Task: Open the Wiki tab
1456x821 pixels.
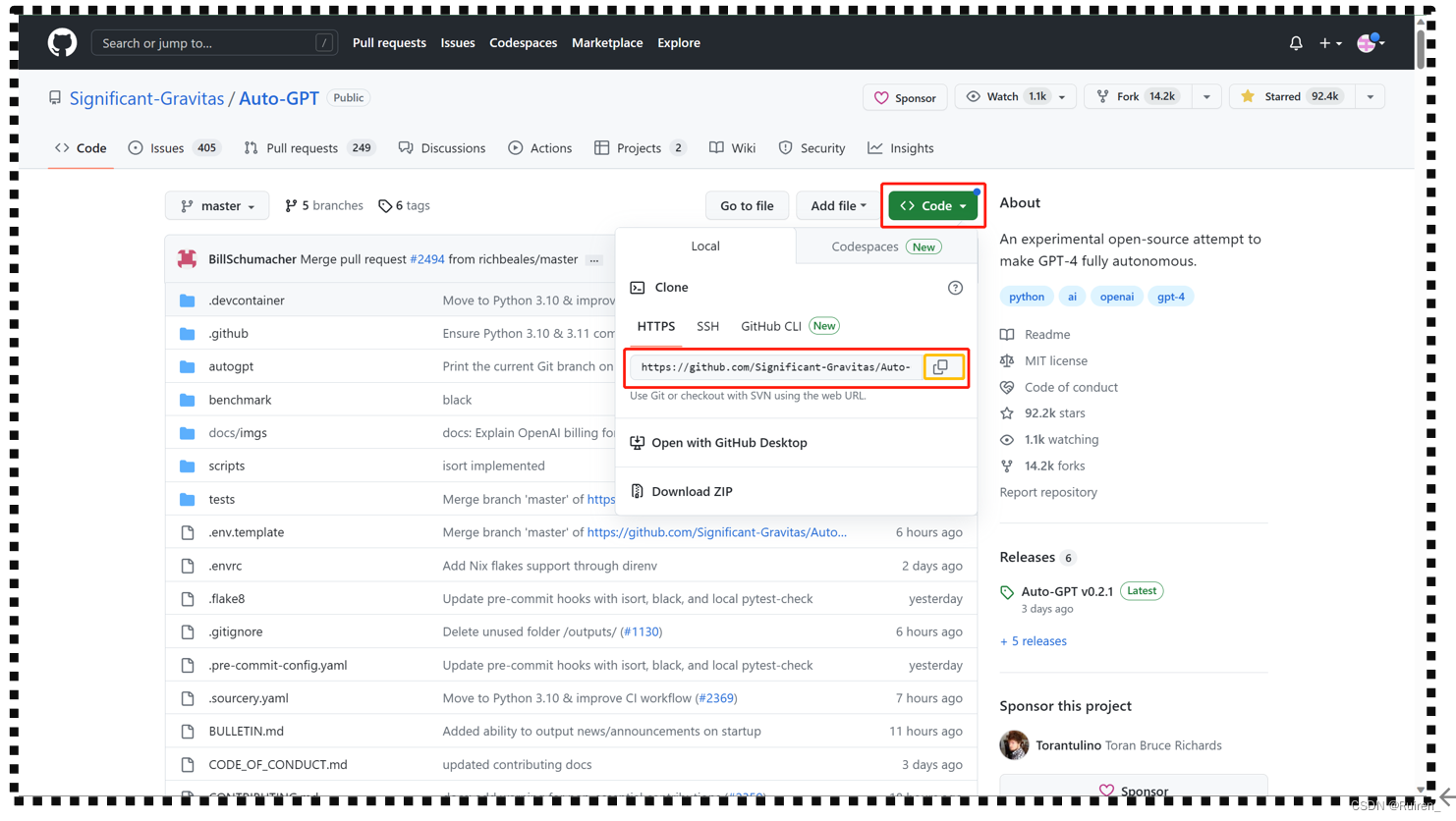Action: pyautogui.click(x=733, y=148)
